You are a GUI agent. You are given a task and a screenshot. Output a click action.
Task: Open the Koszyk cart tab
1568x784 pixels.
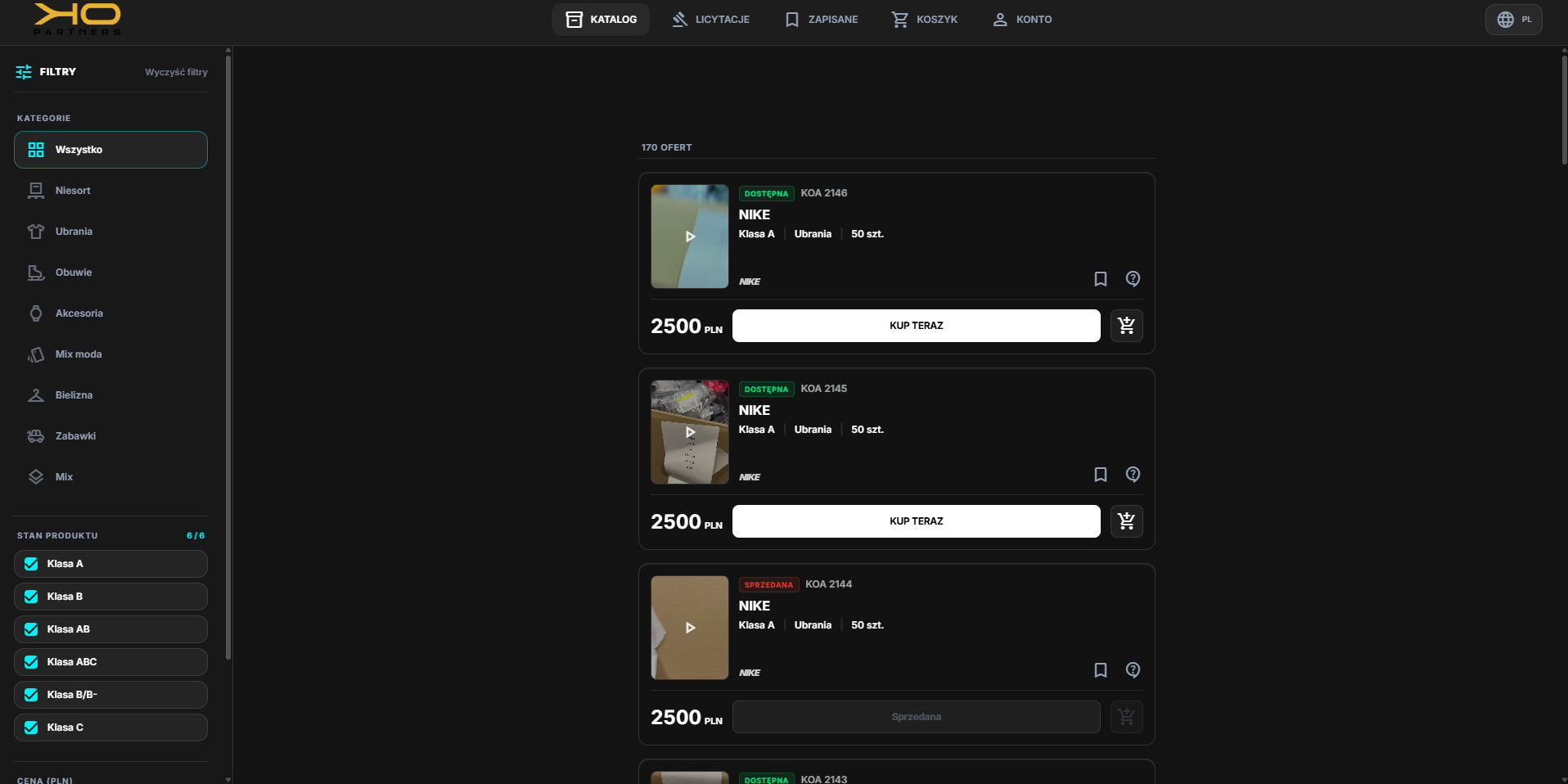pos(924,20)
